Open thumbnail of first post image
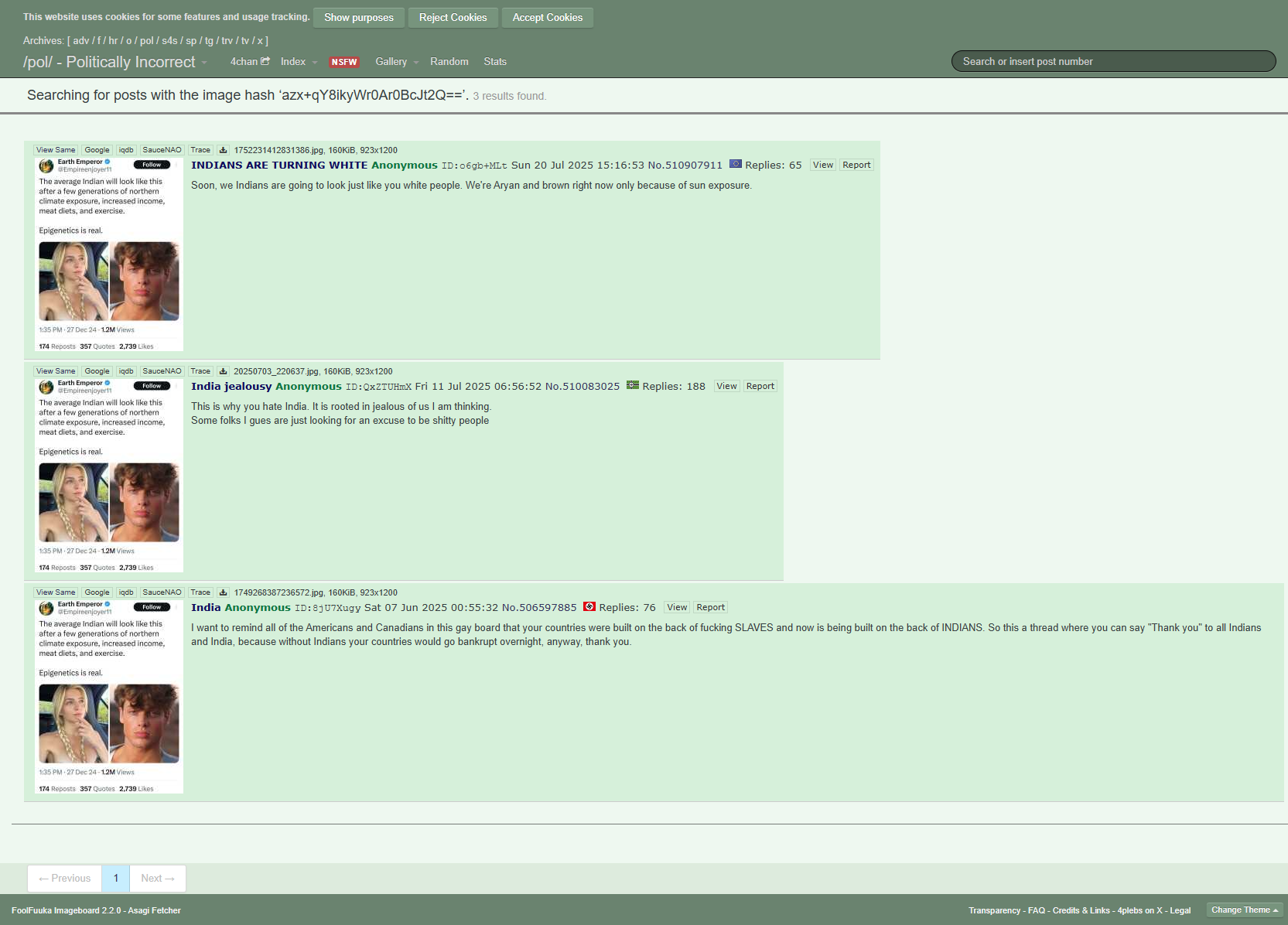 pos(109,254)
